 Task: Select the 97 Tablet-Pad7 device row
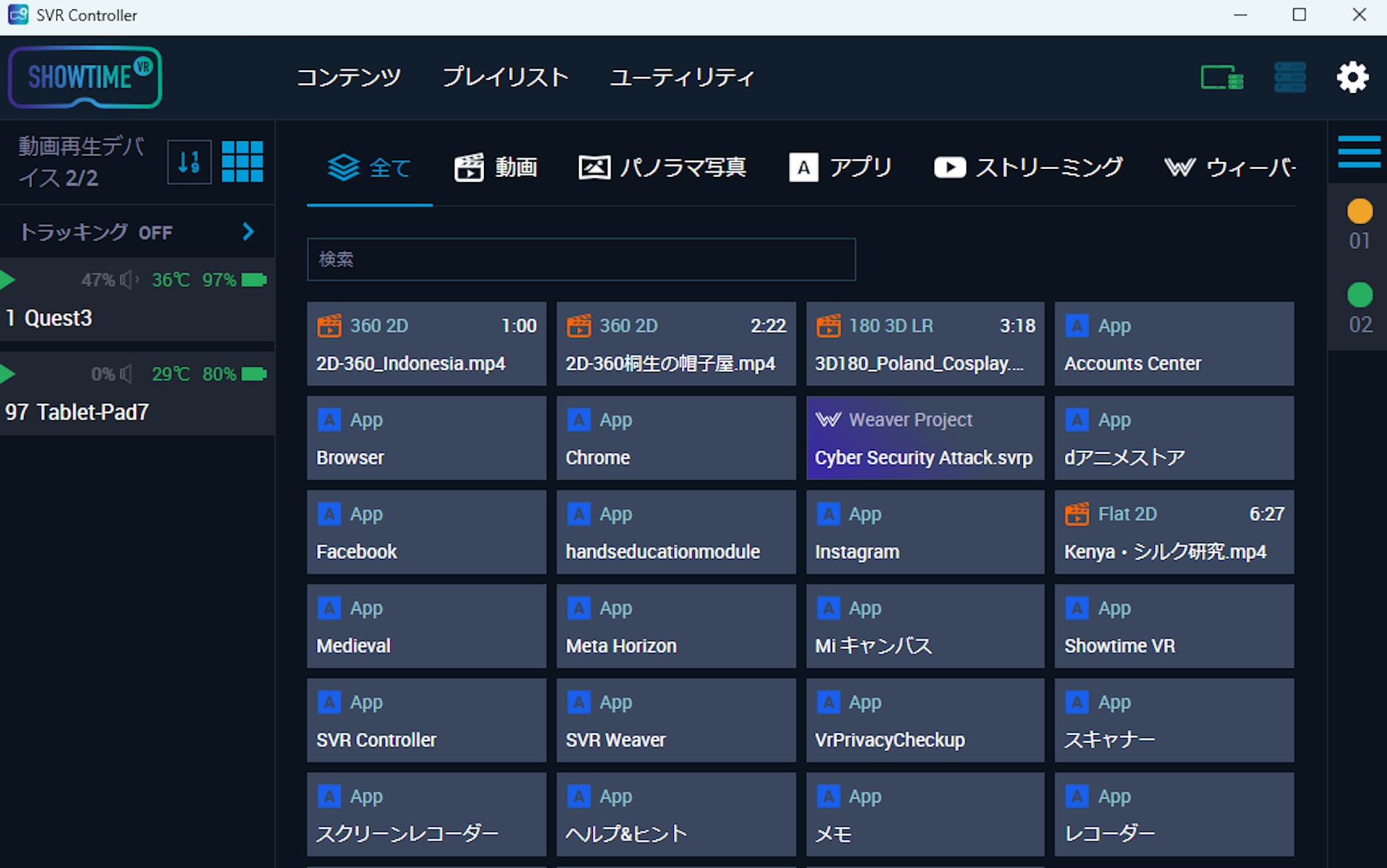(x=137, y=394)
